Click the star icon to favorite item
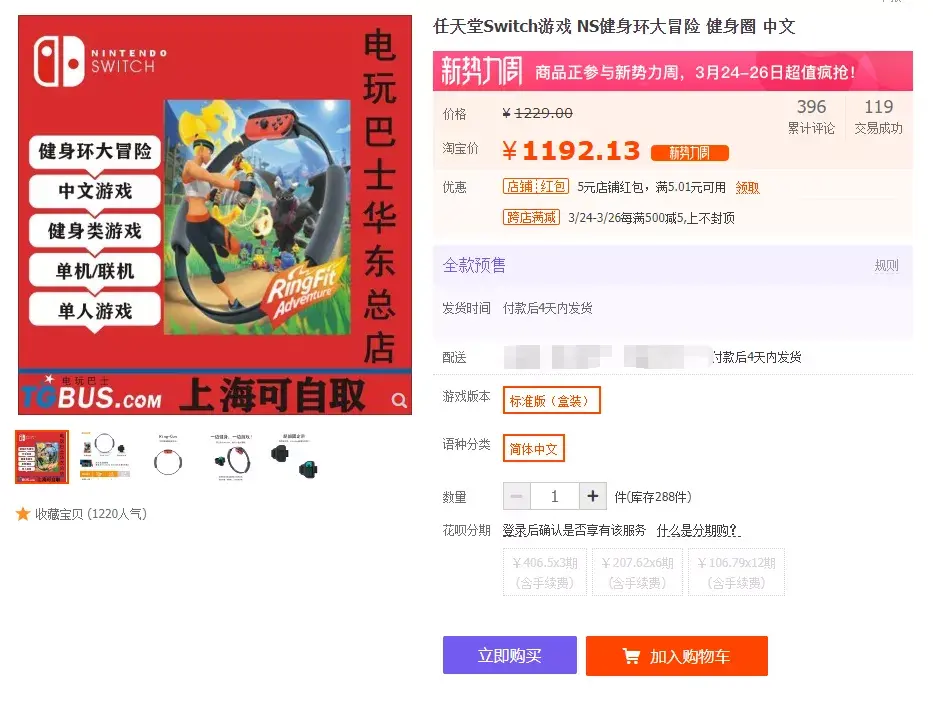 coord(23,514)
